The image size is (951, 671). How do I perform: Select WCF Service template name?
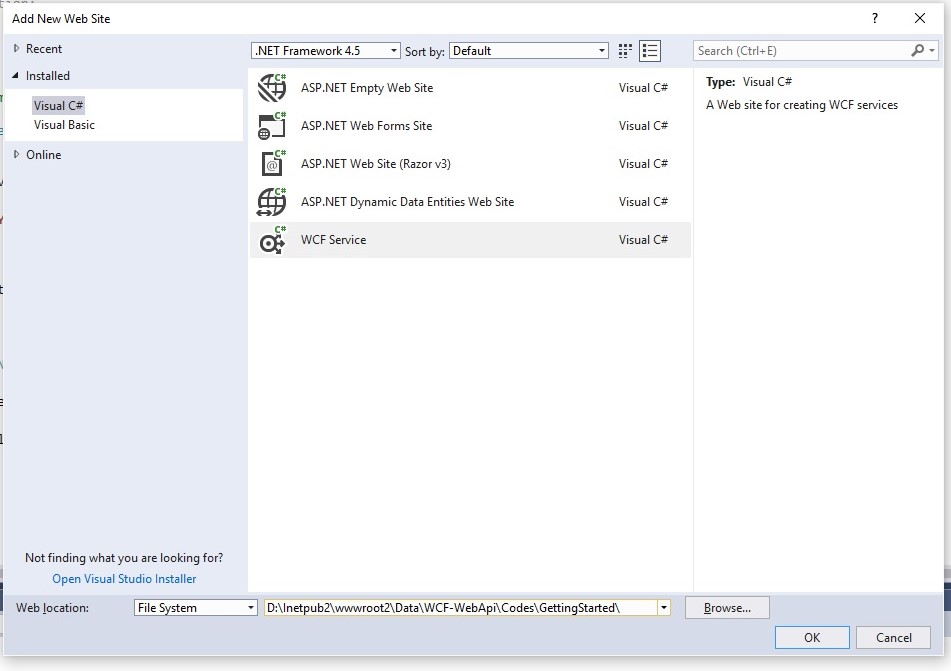coord(334,240)
